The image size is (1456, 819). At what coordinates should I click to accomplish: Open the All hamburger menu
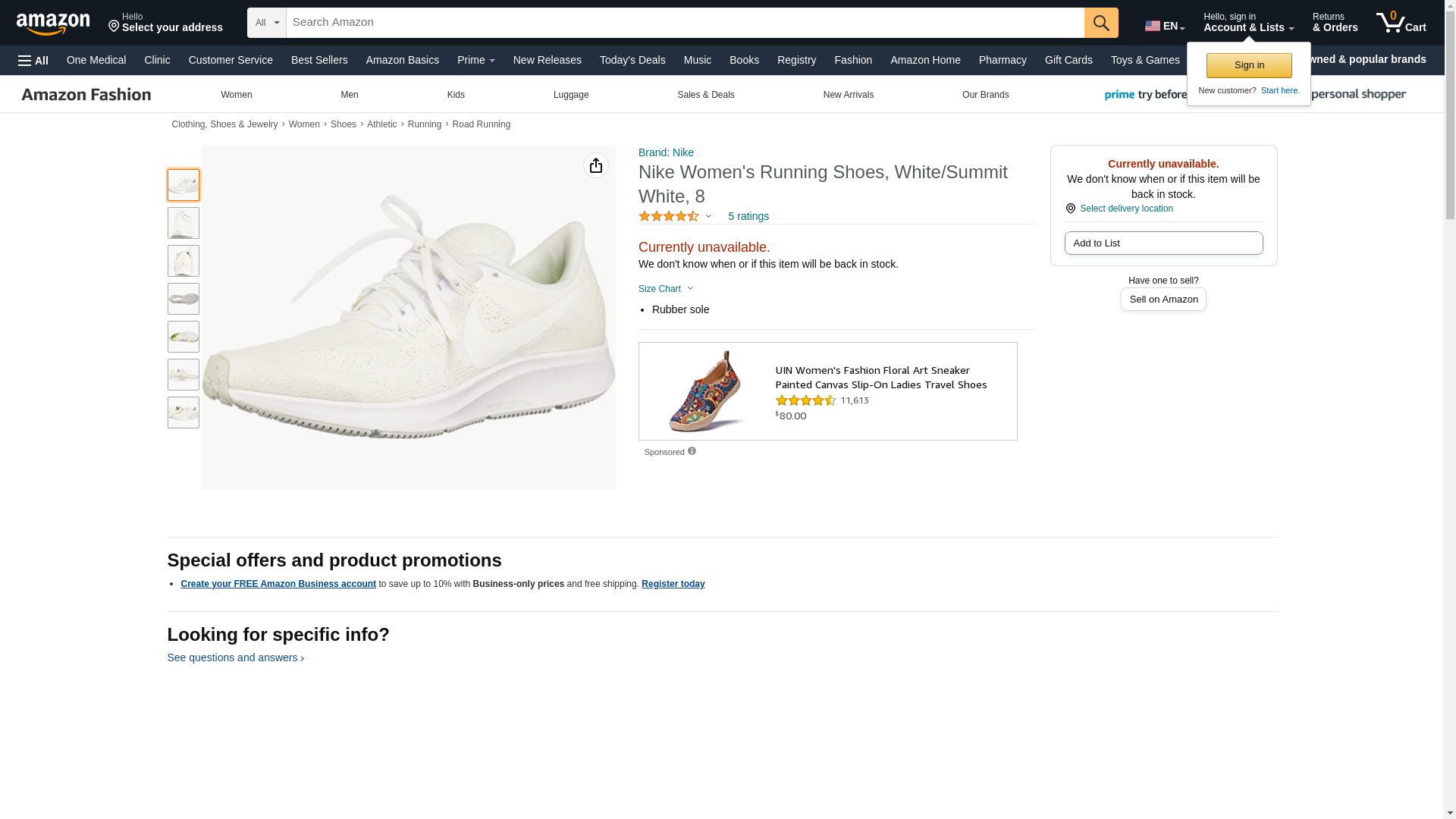pyautogui.click(x=33, y=61)
